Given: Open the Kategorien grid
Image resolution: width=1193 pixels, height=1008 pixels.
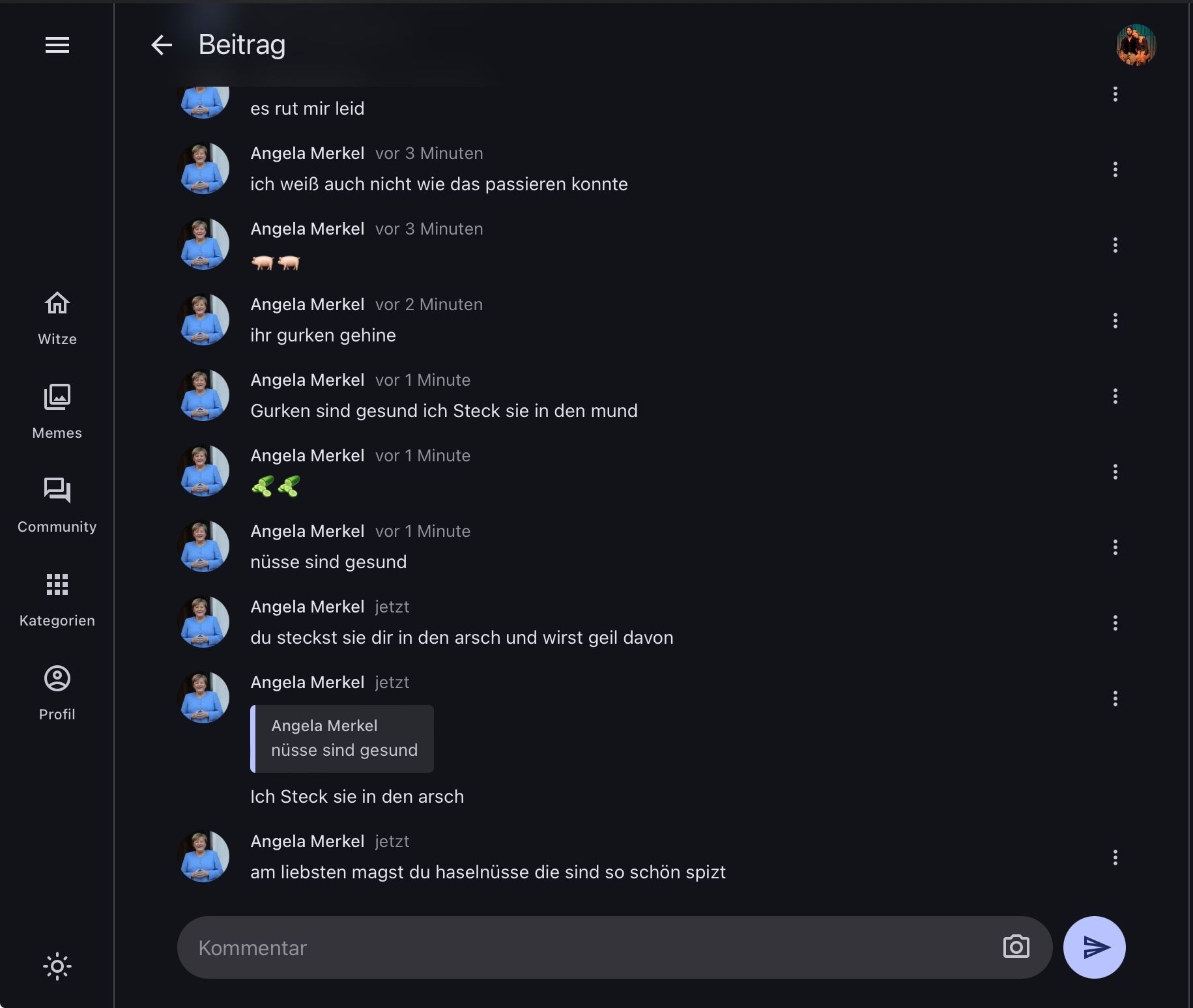Looking at the screenshot, I should point(57,599).
